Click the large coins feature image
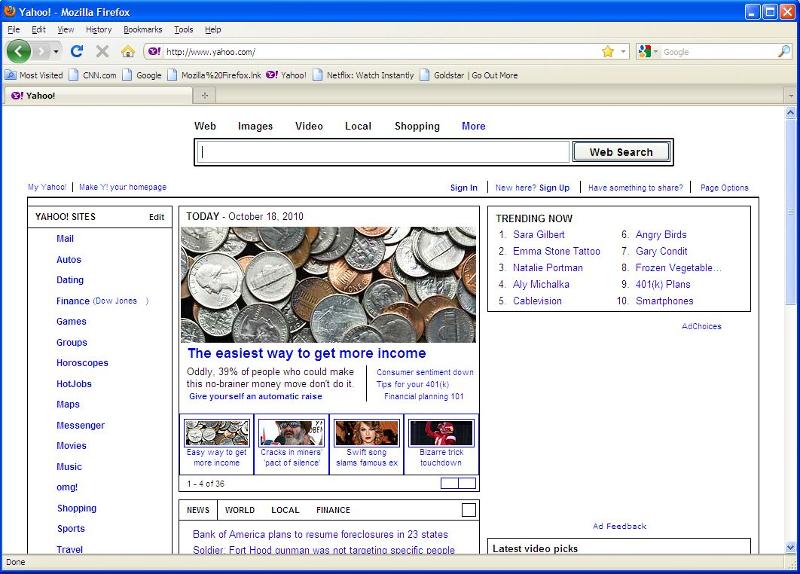Screen dimensions: 800x574 click(329, 285)
